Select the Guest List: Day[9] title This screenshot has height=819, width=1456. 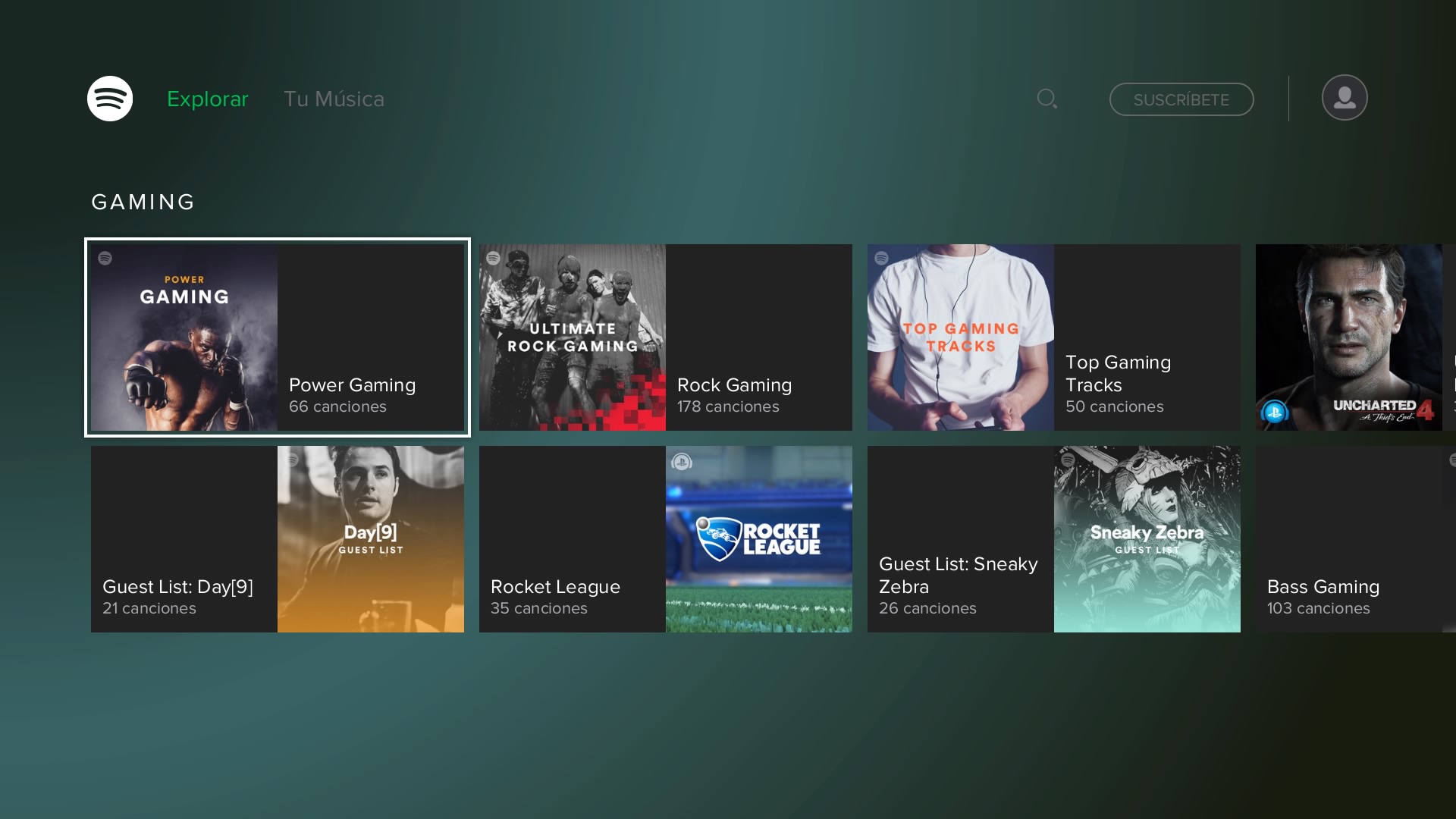(177, 587)
